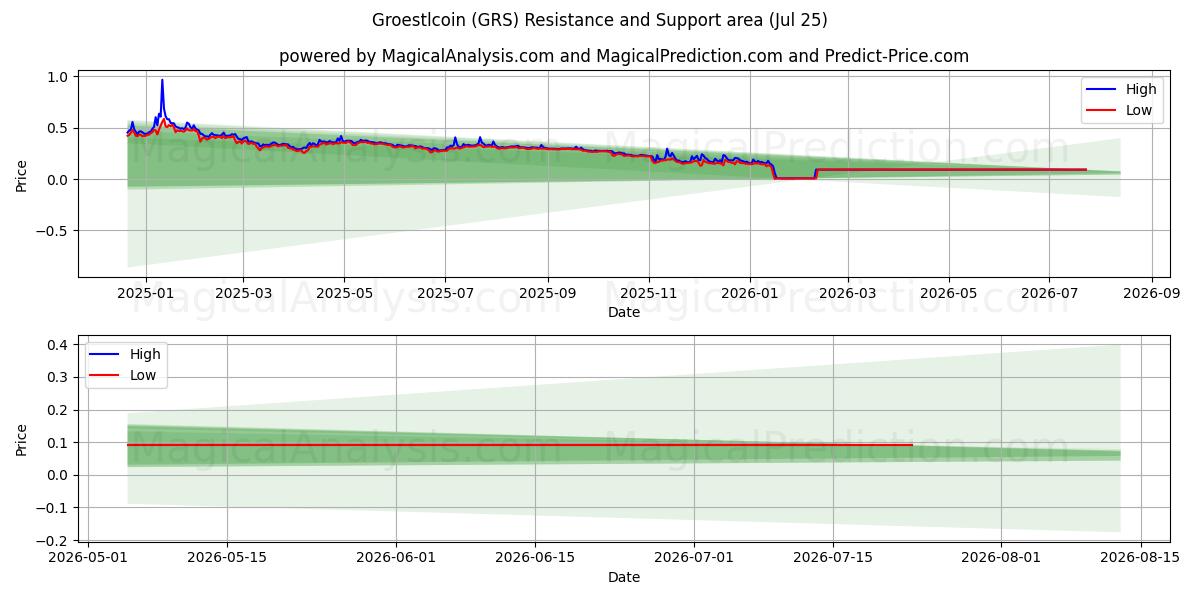Click the '2025-01' tick label
The image size is (1200, 600).
coord(146,294)
